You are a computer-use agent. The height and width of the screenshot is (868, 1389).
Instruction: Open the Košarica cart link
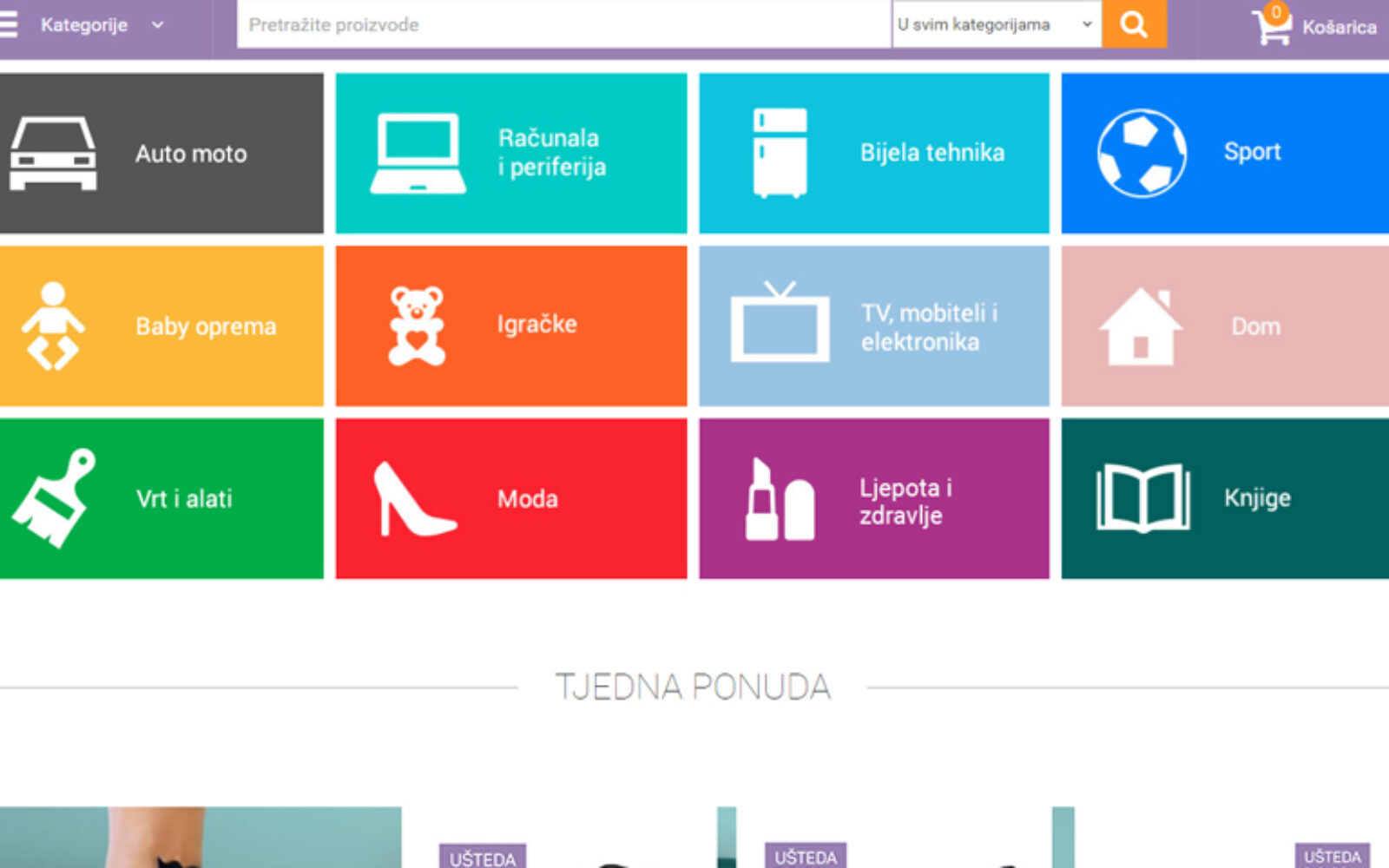1339,27
